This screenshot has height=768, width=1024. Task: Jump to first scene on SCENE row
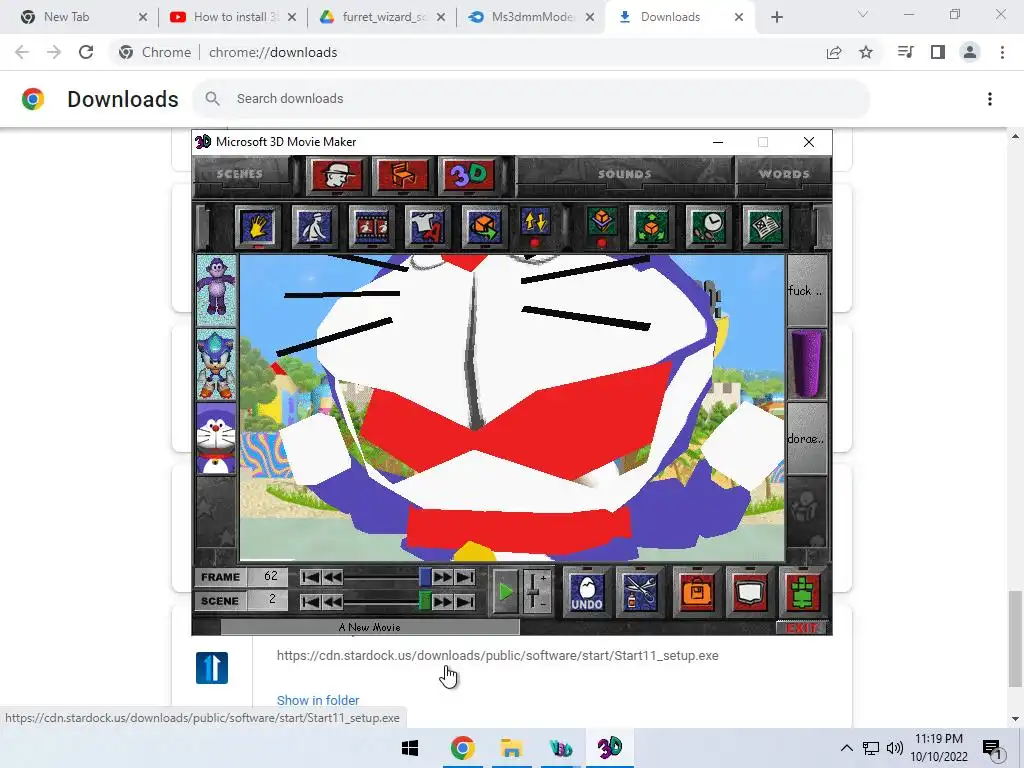(311, 601)
